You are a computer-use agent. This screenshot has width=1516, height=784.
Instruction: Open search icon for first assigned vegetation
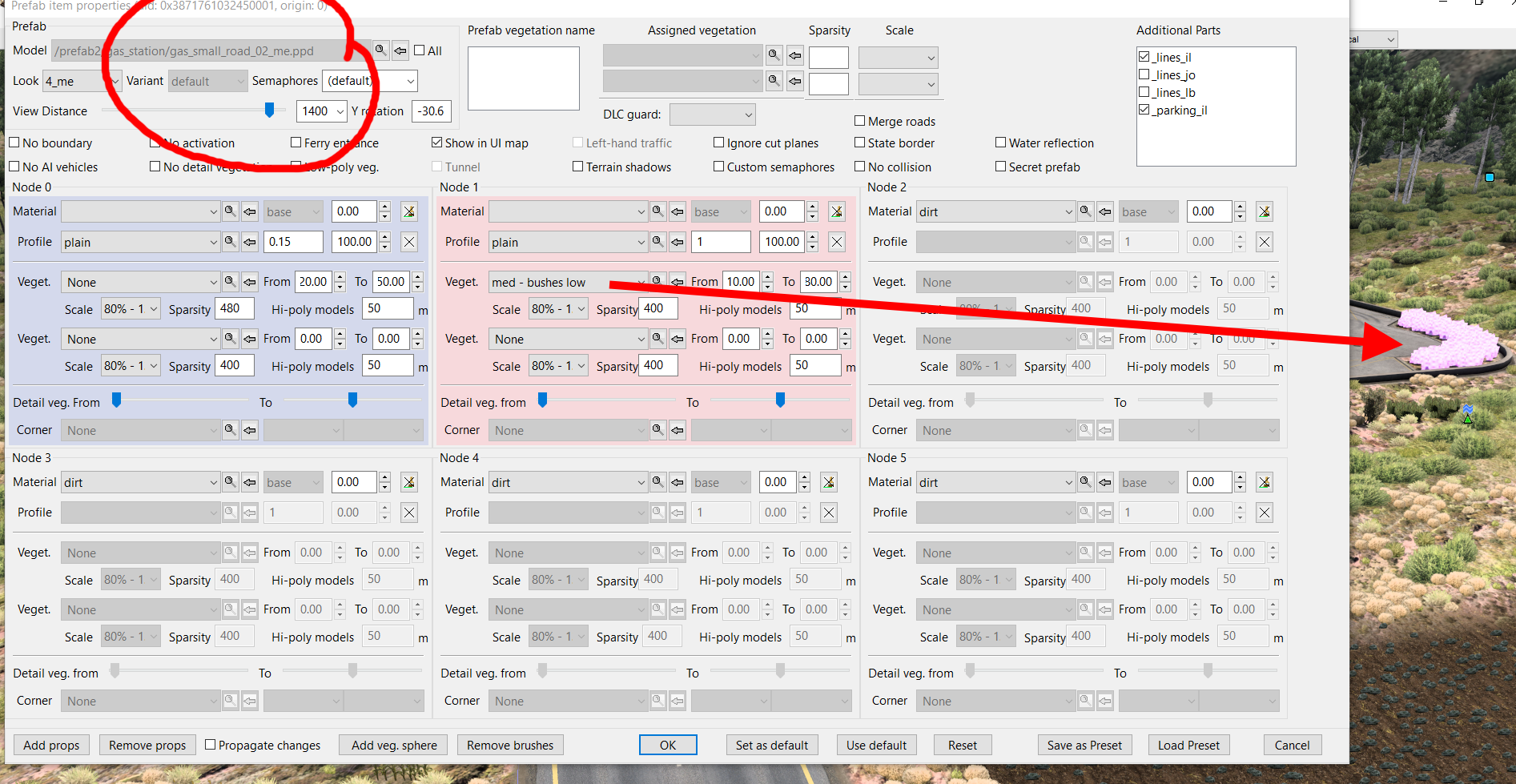coord(774,55)
